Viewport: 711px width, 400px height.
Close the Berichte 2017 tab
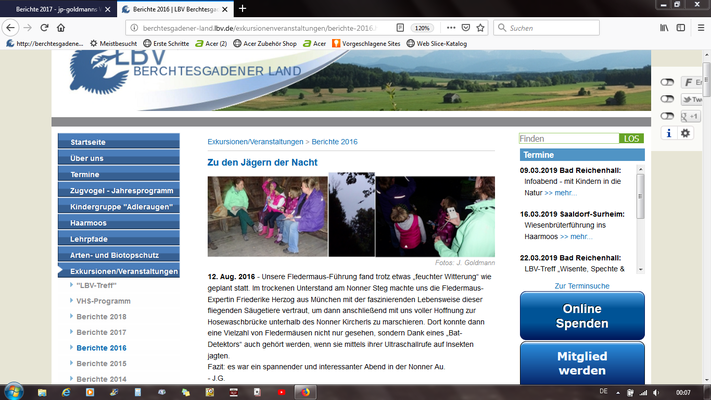coord(107,9)
